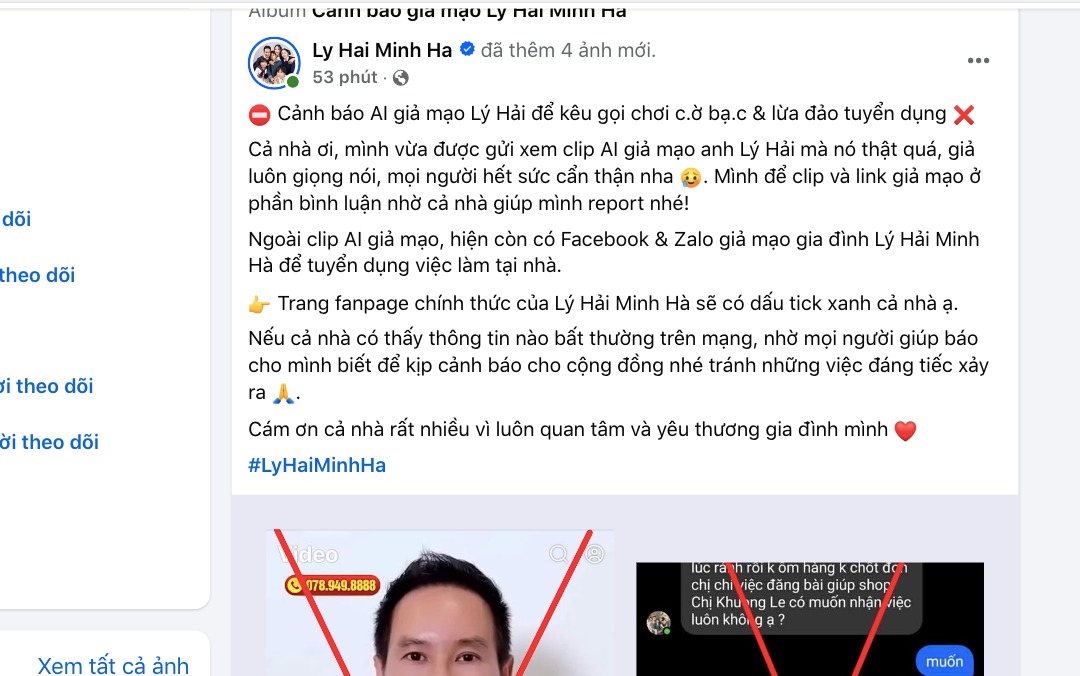The height and width of the screenshot is (676, 1080).
Task: Click Xem tất cả ảnh link
Action: (x=113, y=665)
